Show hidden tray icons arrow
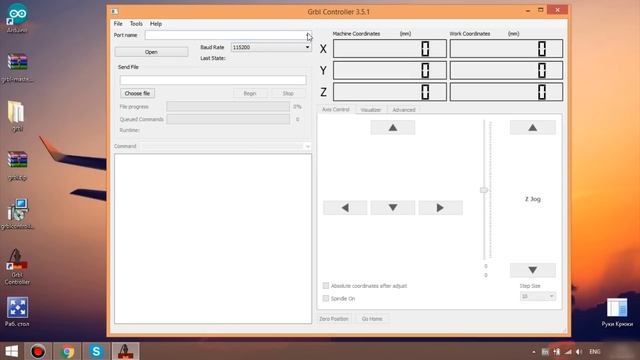640x360 pixels. click(x=533, y=351)
